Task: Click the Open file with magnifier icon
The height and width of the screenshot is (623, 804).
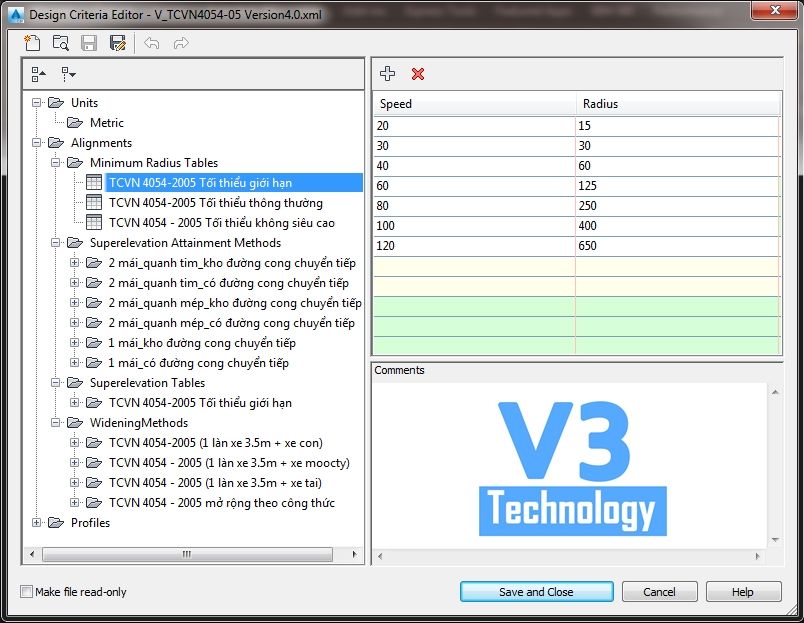Action: (x=61, y=43)
